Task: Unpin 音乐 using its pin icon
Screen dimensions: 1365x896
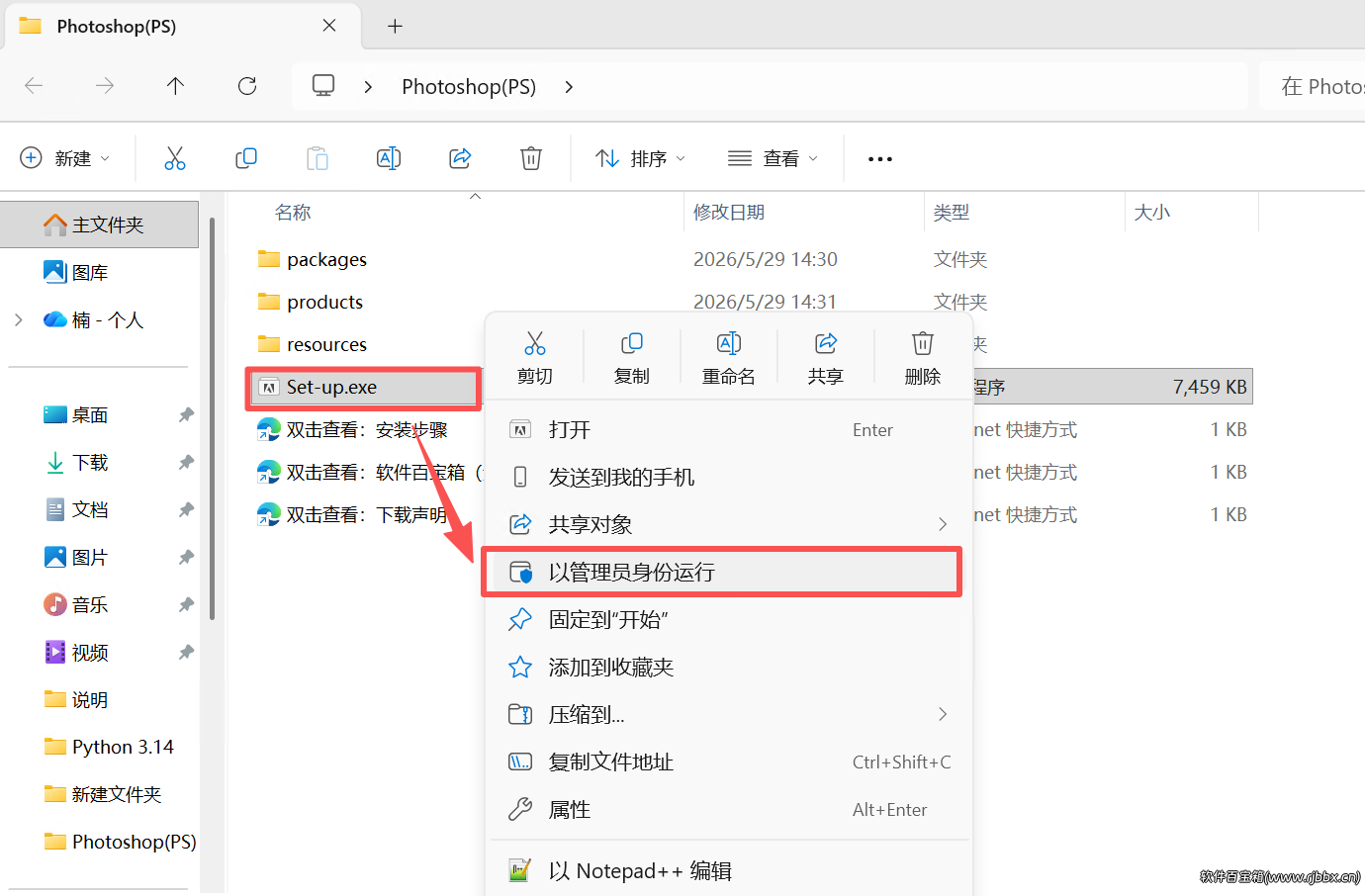Action: (x=186, y=605)
